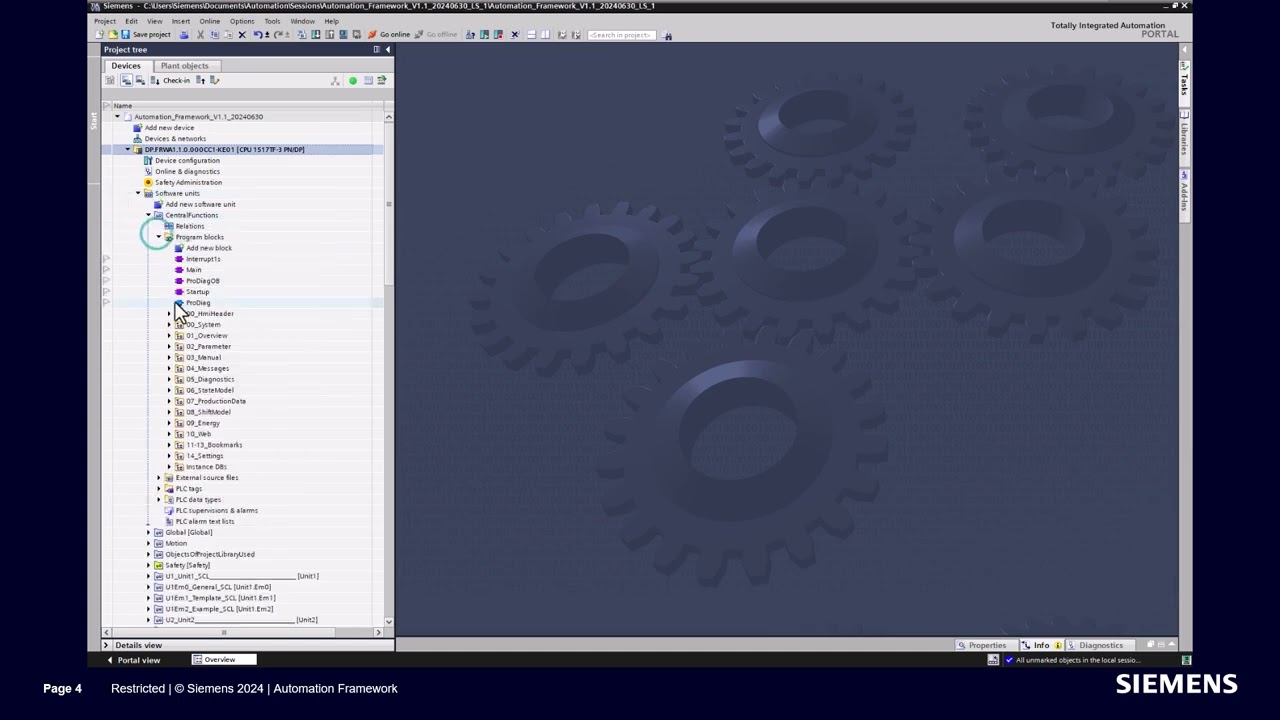Select the 07_ProductionData folder
Image resolution: width=1280 pixels, height=720 pixels.
216,402
